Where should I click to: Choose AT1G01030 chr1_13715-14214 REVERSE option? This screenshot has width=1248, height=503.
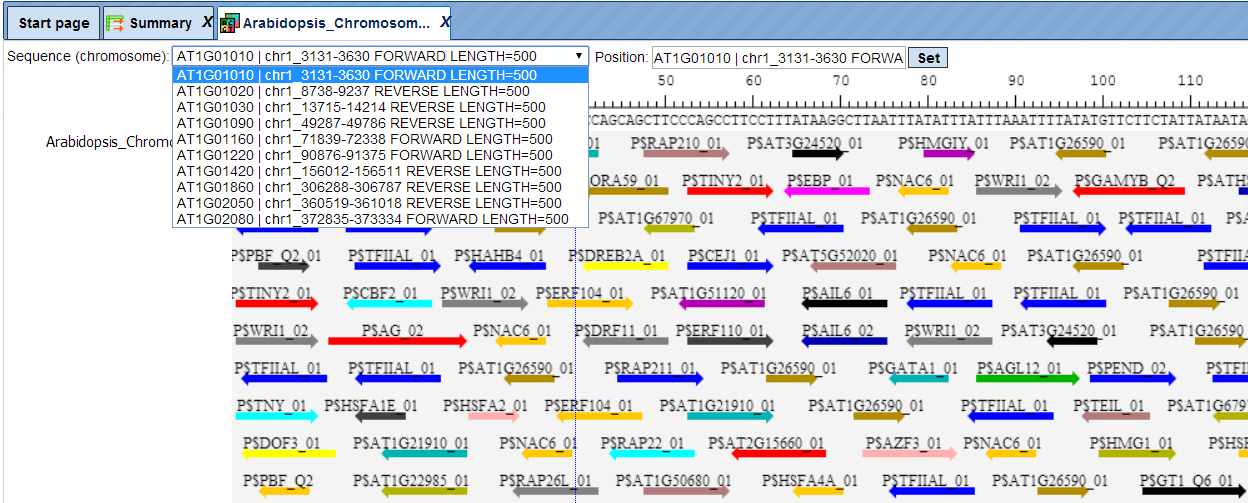coord(380,107)
